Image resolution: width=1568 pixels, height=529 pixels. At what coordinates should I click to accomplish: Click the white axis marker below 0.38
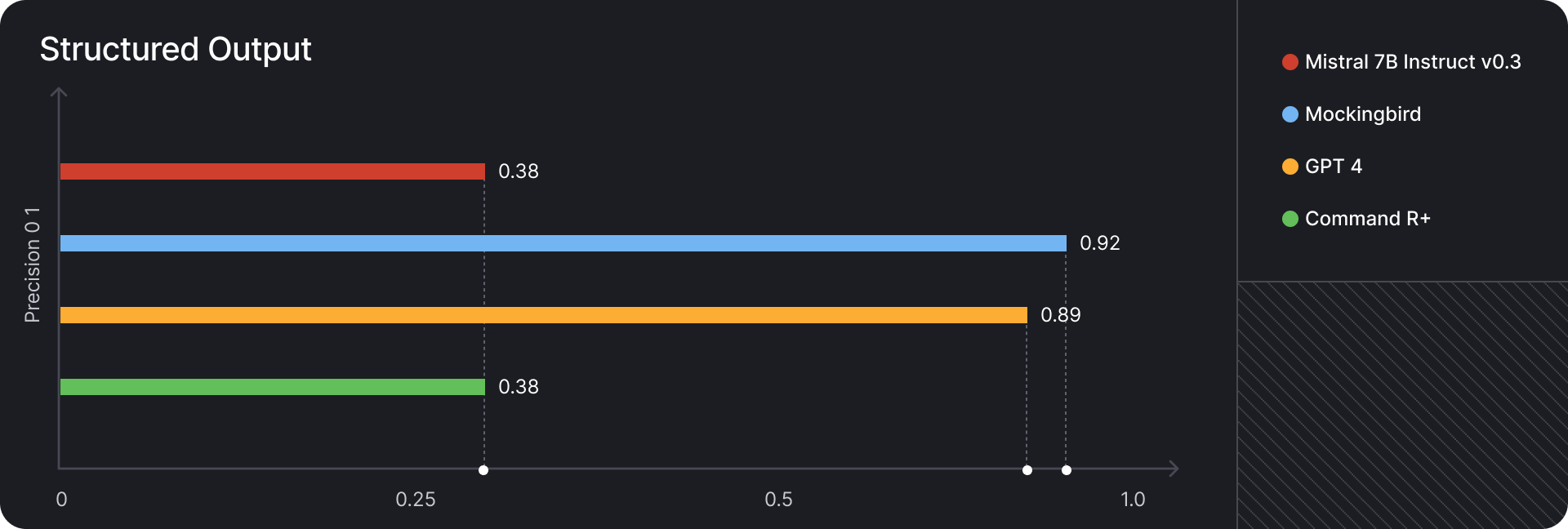pos(483,470)
